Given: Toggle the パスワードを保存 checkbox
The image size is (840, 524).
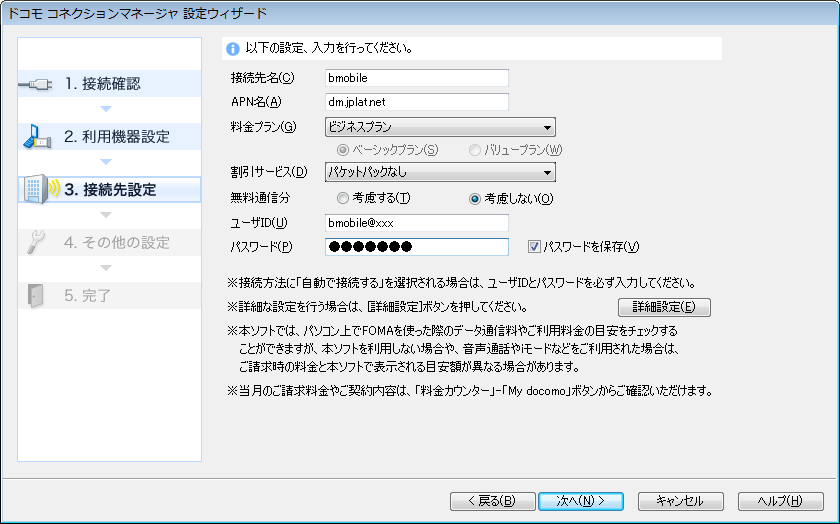Looking at the screenshot, I should pos(534,247).
